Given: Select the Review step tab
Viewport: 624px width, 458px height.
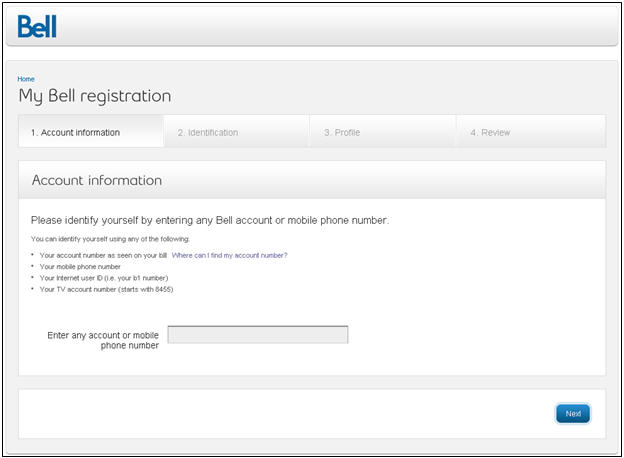Looking at the screenshot, I should (x=531, y=132).
